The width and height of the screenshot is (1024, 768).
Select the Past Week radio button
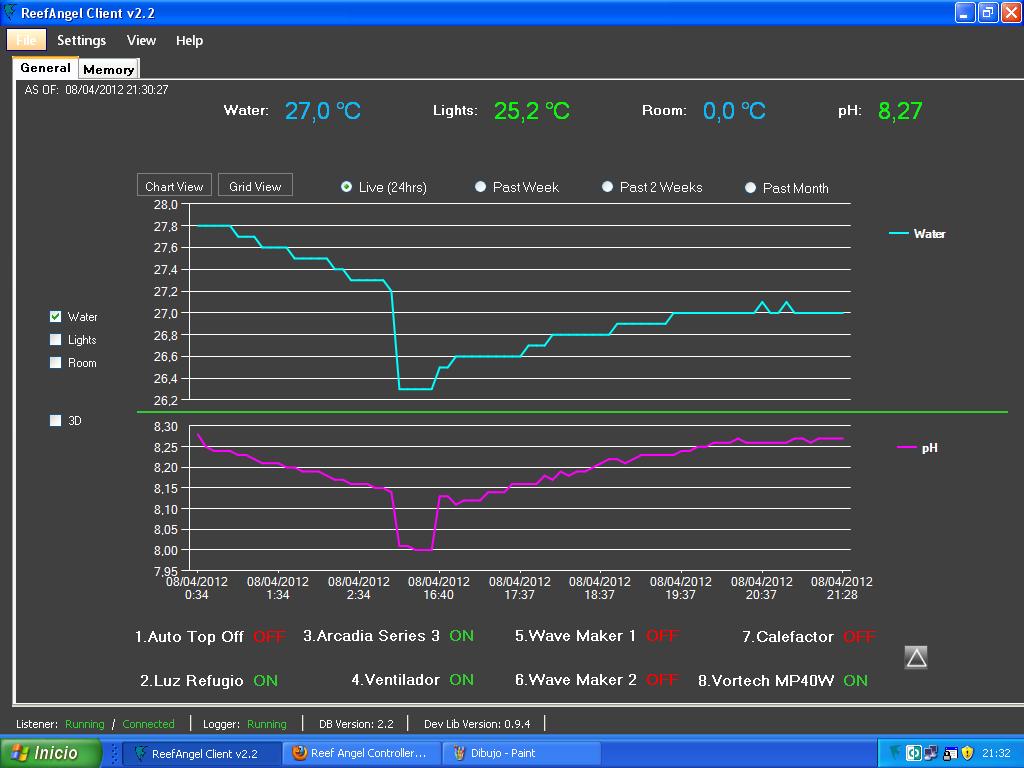(481, 187)
